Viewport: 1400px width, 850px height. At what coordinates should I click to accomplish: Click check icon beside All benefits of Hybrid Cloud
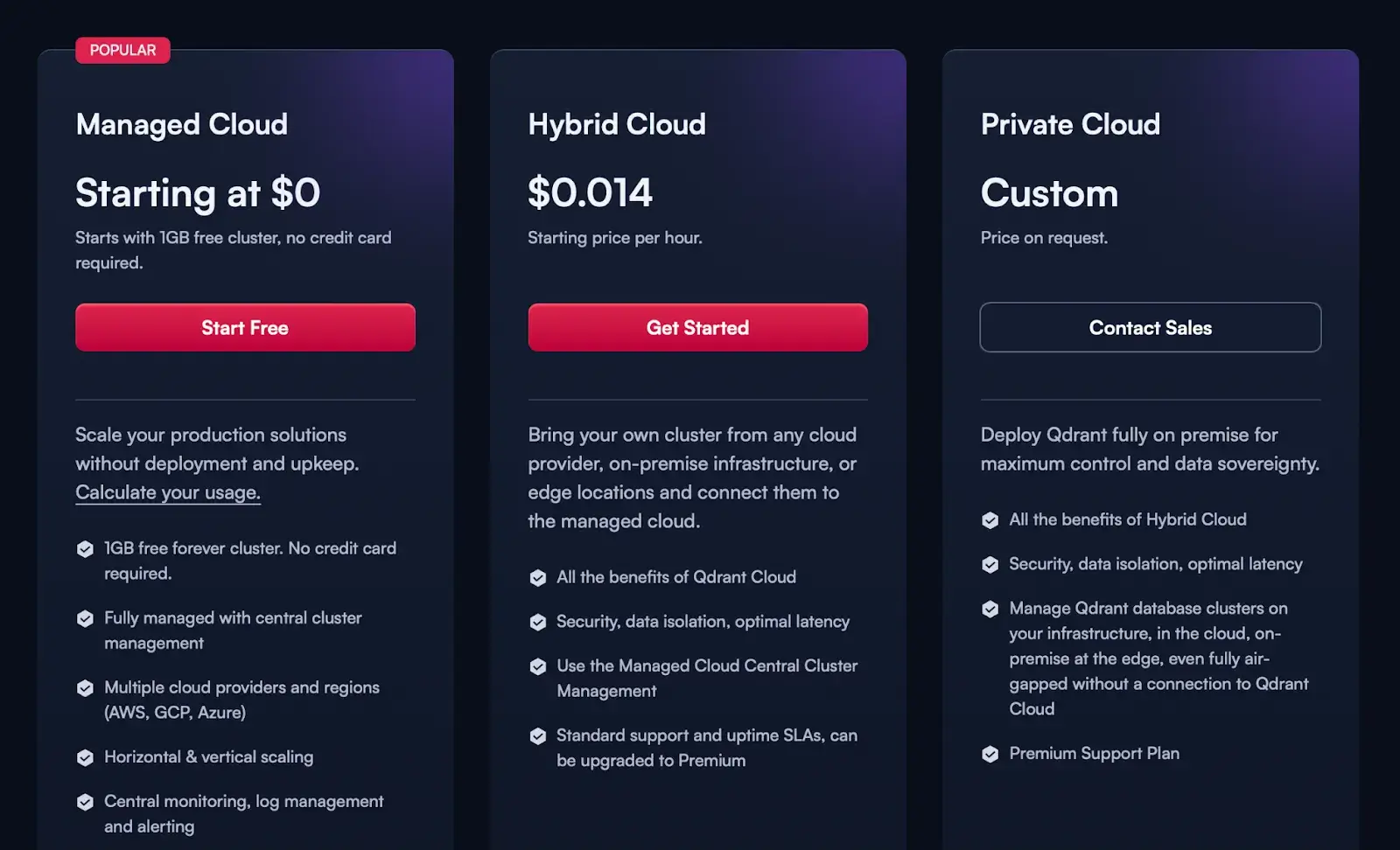(x=990, y=520)
